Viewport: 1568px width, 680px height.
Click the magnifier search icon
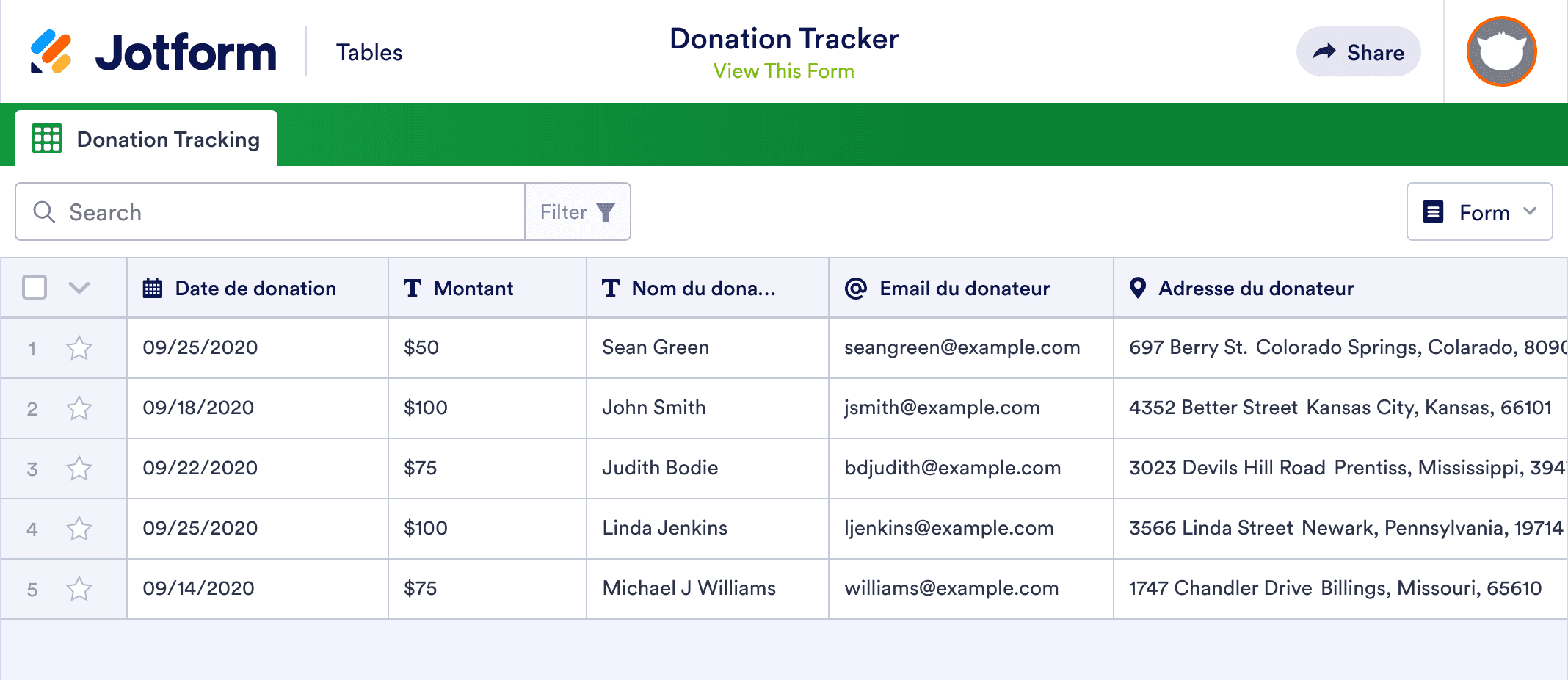click(44, 212)
